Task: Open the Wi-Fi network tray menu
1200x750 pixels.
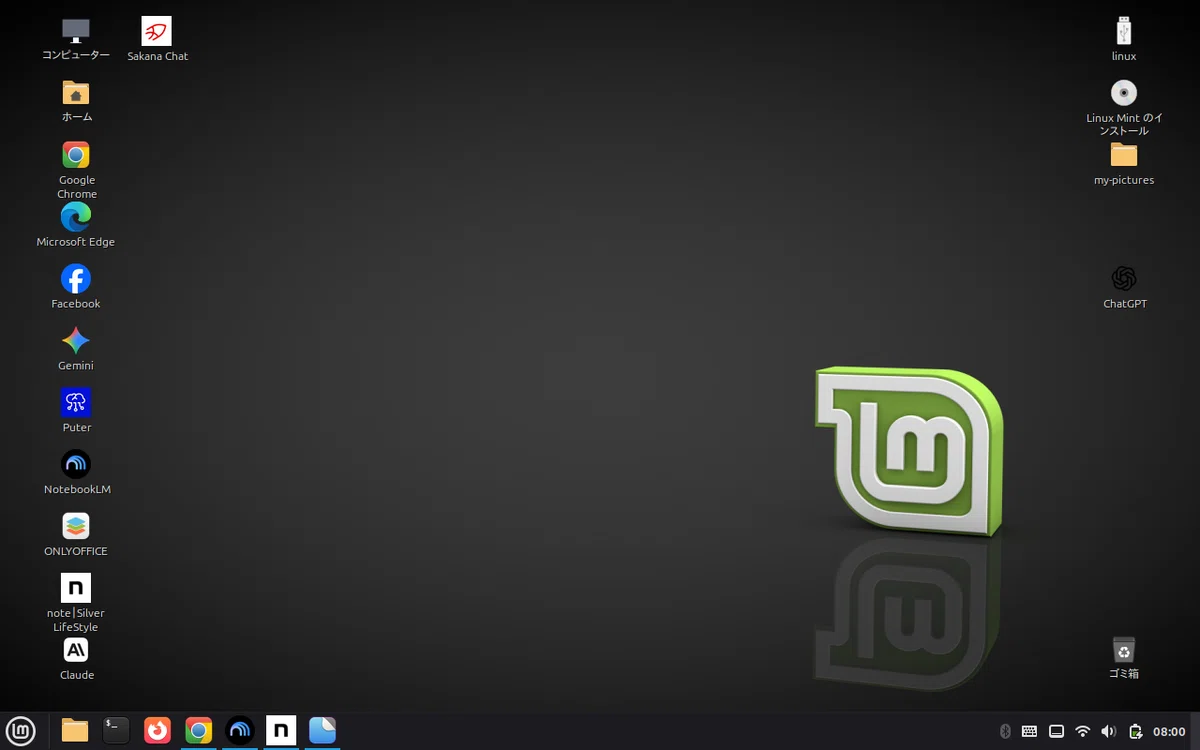Action: tap(1082, 732)
